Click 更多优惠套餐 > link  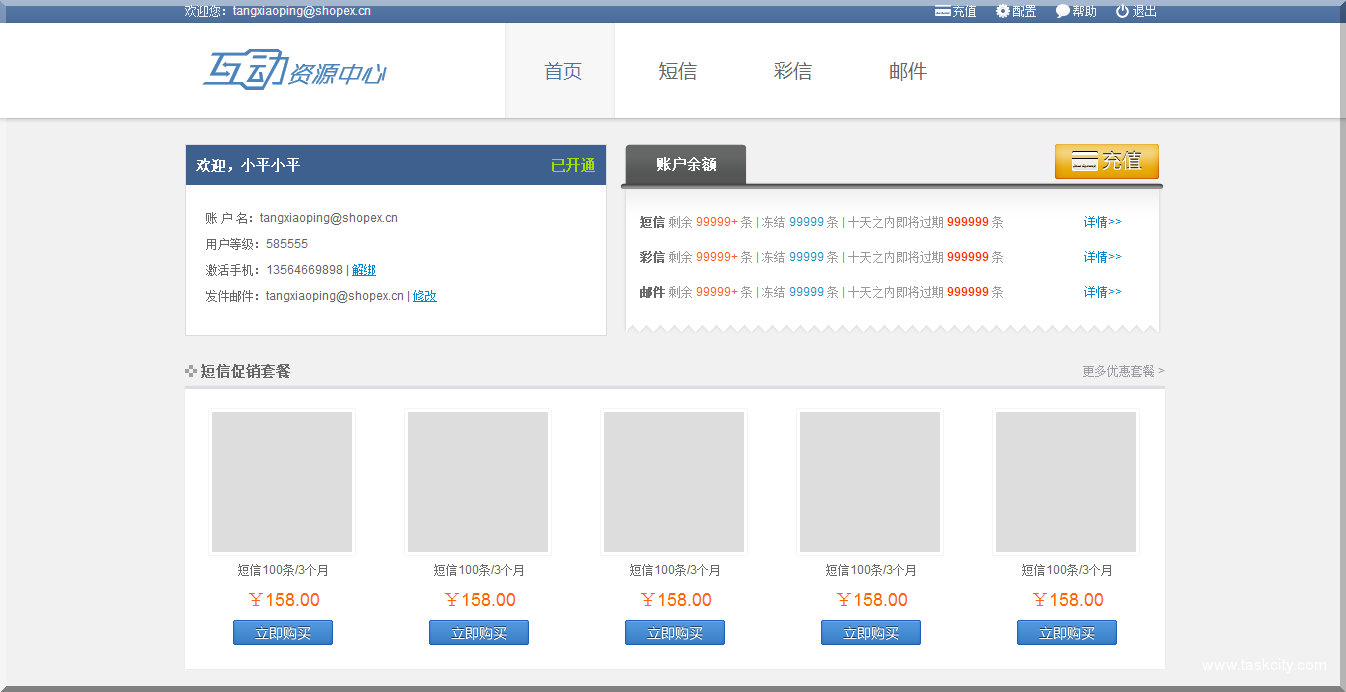point(1123,371)
